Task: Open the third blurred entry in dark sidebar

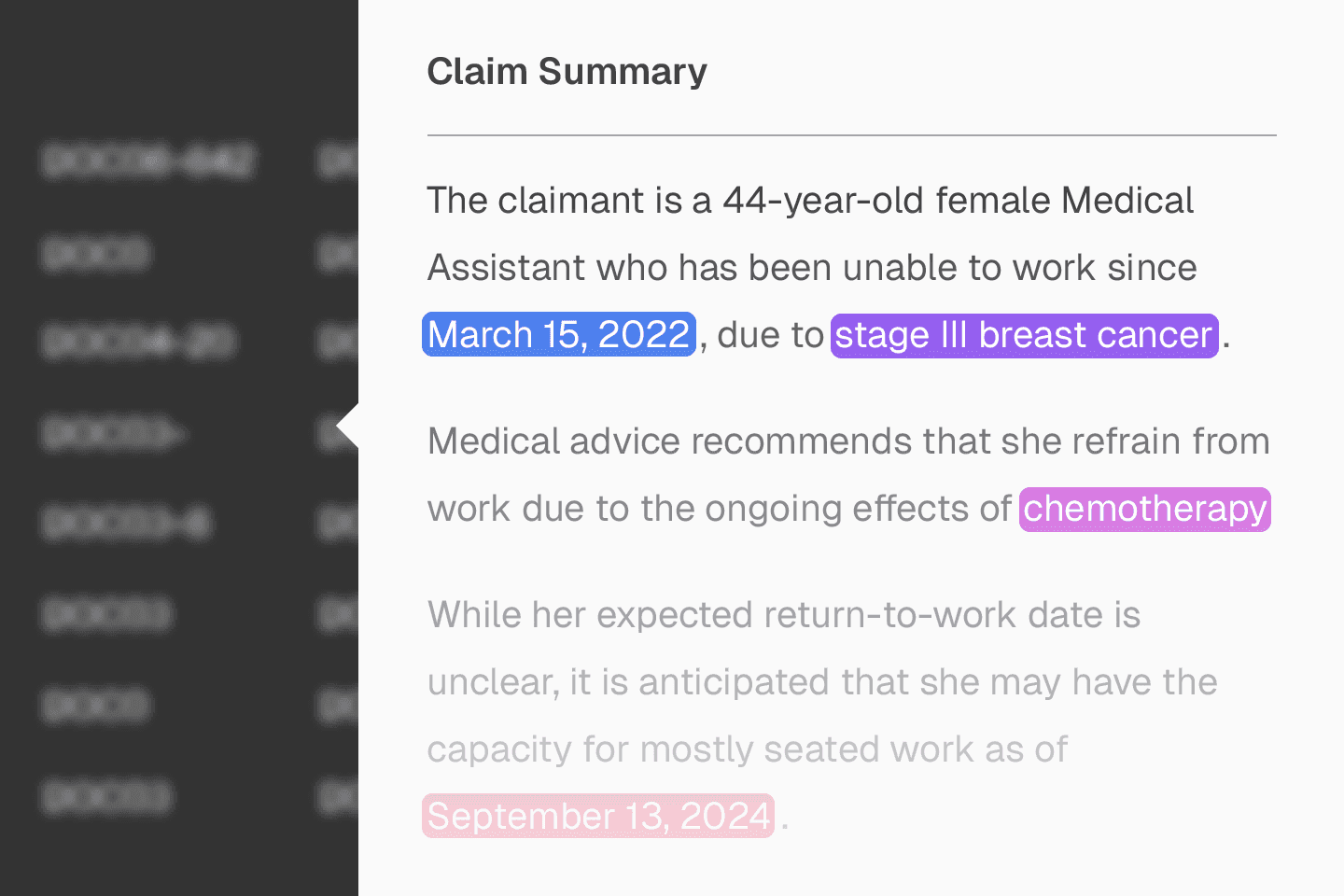Action: tap(138, 342)
